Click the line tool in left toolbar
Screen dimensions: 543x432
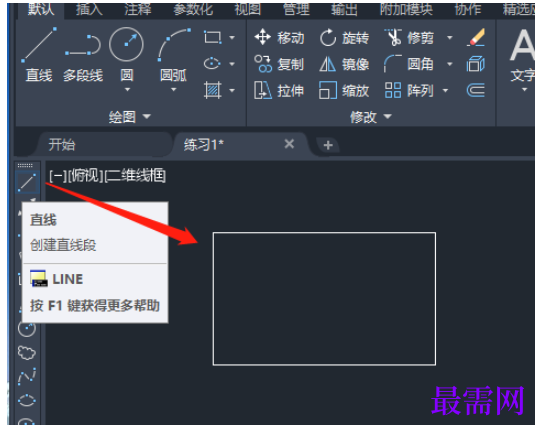[27, 183]
